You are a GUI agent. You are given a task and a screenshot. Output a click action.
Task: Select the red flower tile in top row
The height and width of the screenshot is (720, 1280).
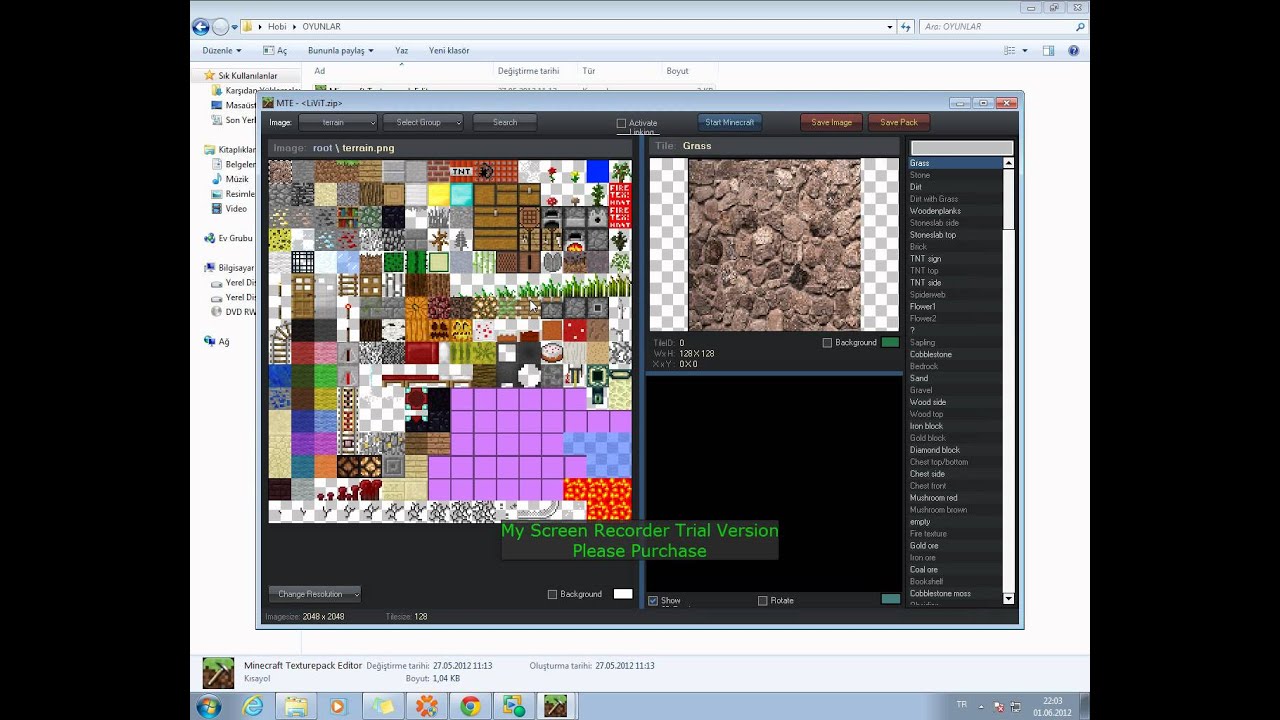click(x=552, y=171)
